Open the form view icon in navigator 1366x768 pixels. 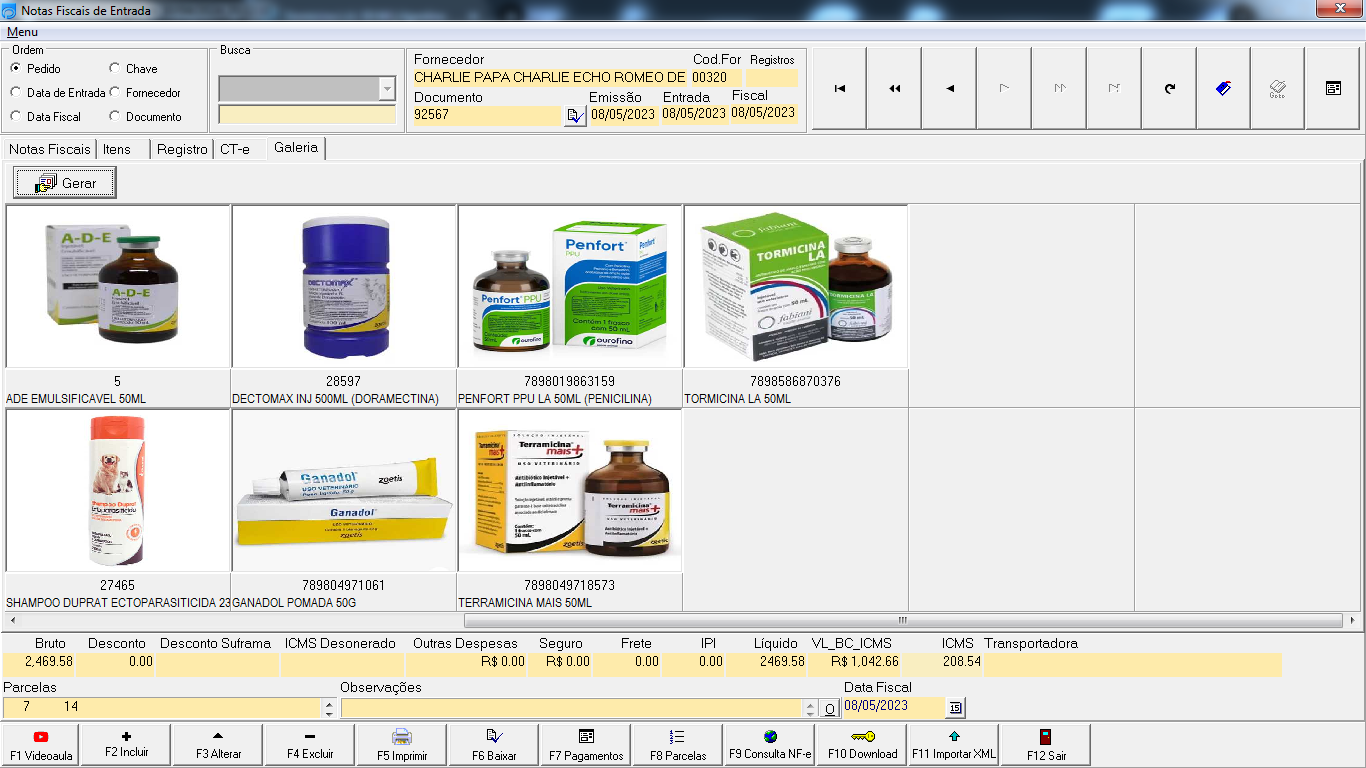click(x=1333, y=89)
